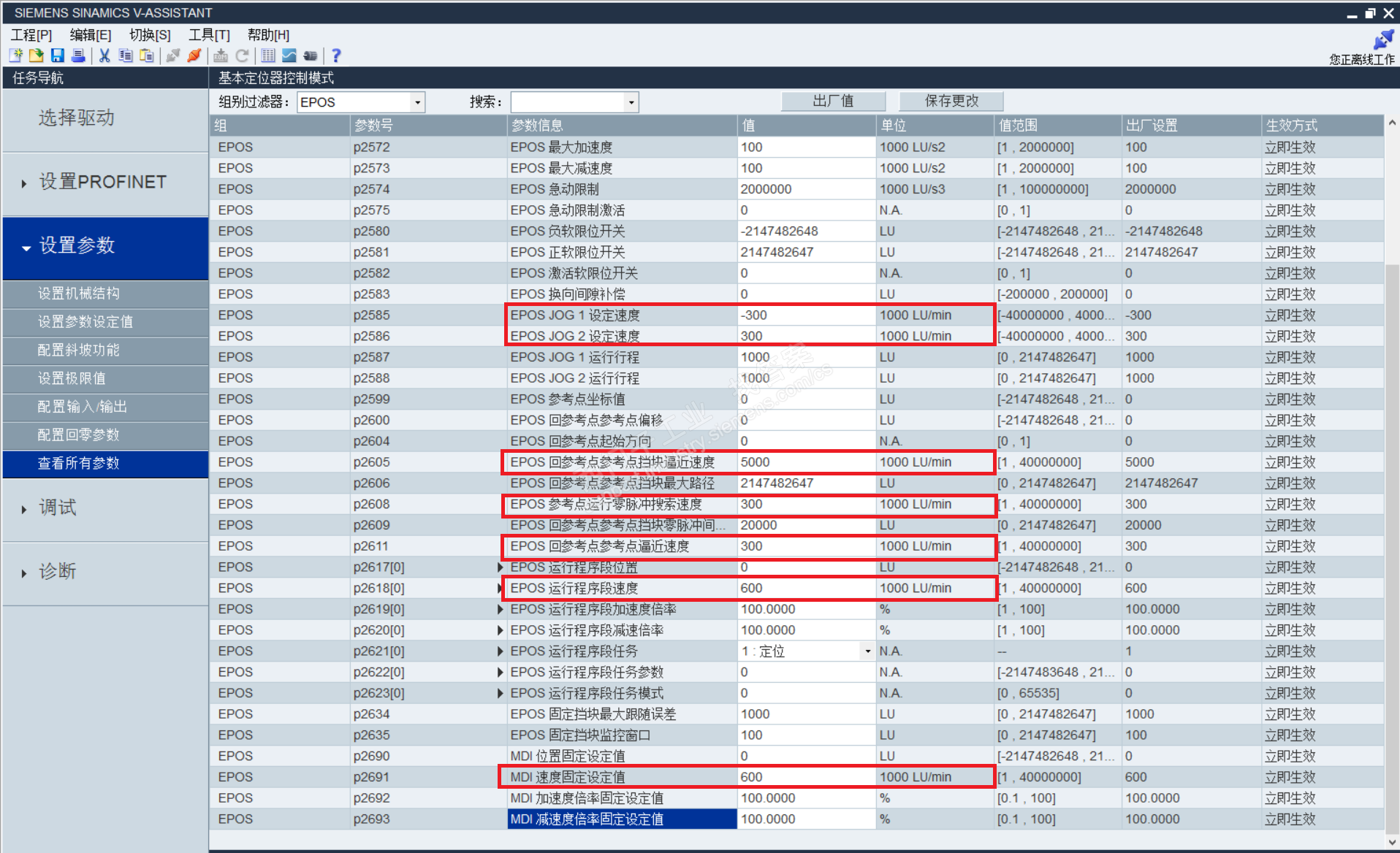Open the parameter list table icon
1400x853 pixels.
tap(268, 56)
